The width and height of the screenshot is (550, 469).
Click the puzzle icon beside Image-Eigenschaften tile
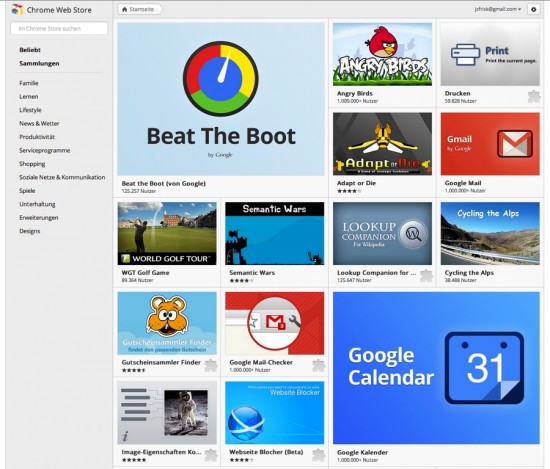(210, 455)
